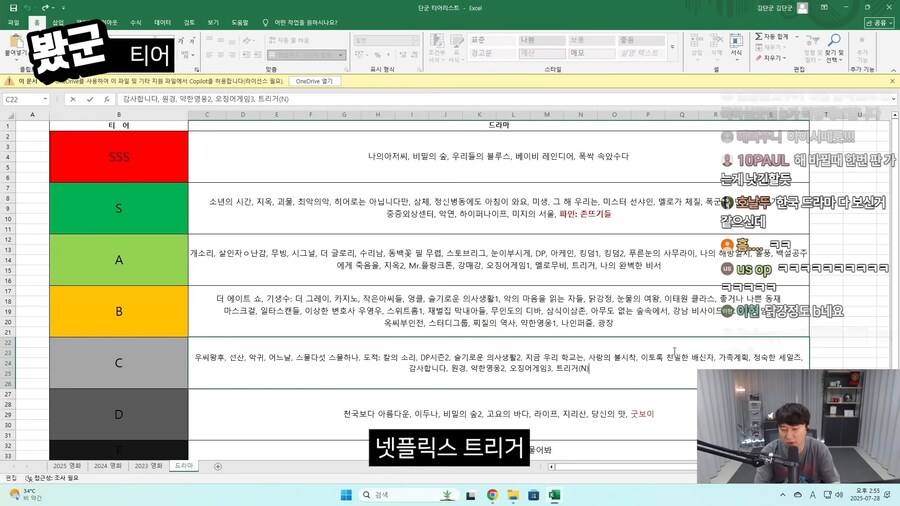
Task: Click the Redo arrow in the quick access toolbar
Action: tap(45, 8)
